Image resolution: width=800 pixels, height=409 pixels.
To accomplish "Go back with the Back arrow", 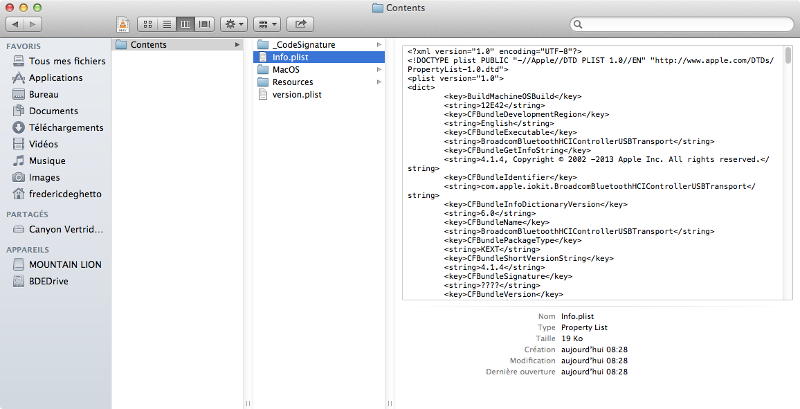I will [x=15, y=24].
